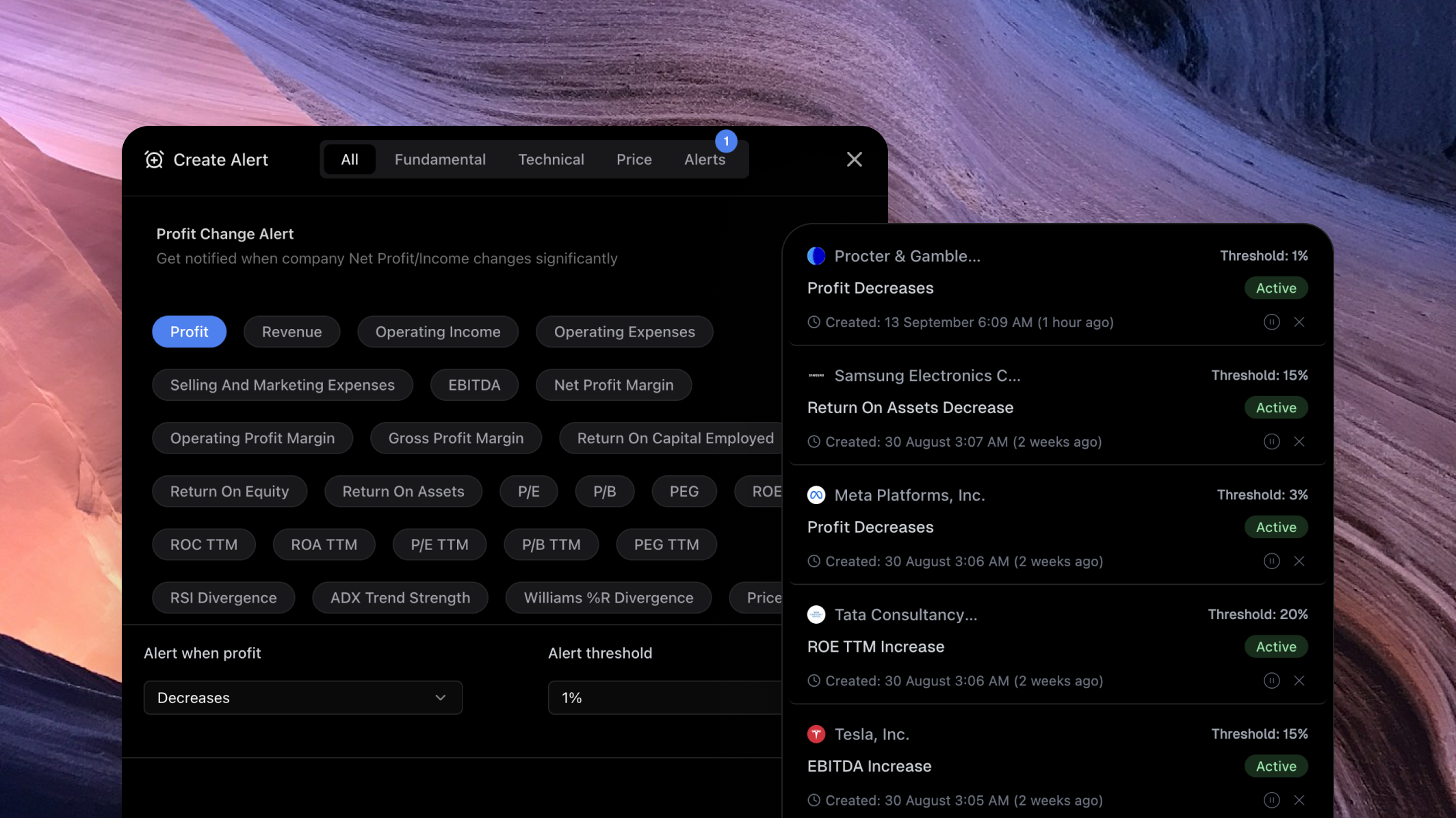Click clock icon on Procter & Gamble alert
This screenshot has height=818, width=1456.
coord(814,322)
